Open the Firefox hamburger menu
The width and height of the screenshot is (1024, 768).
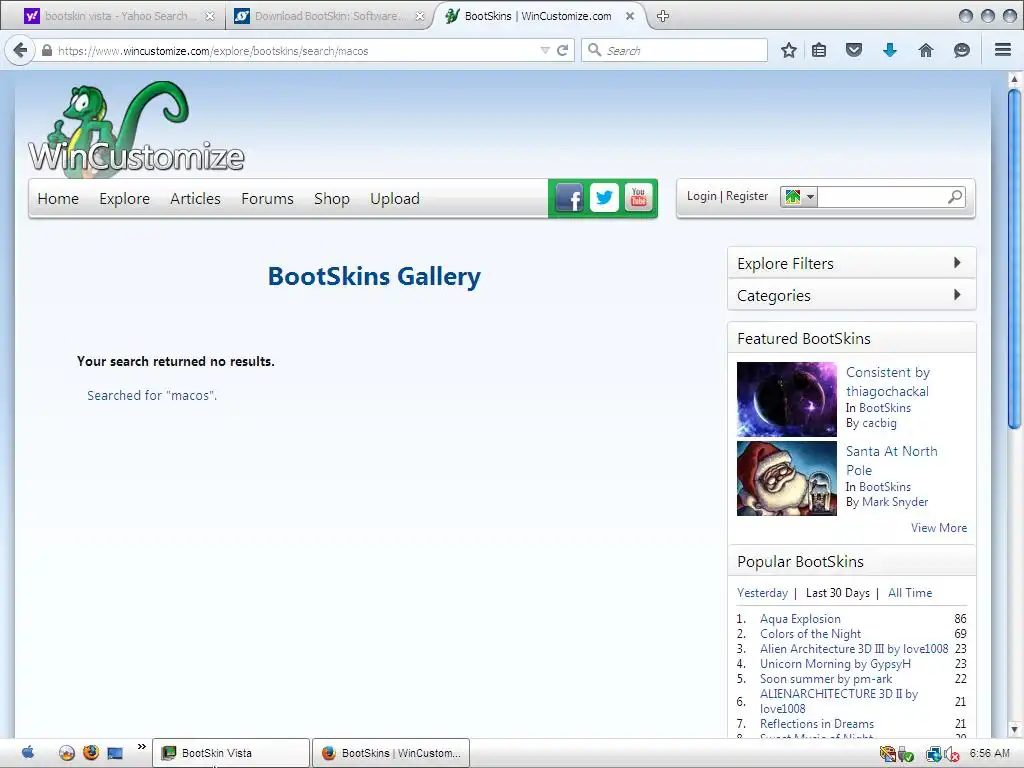click(x=1003, y=50)
